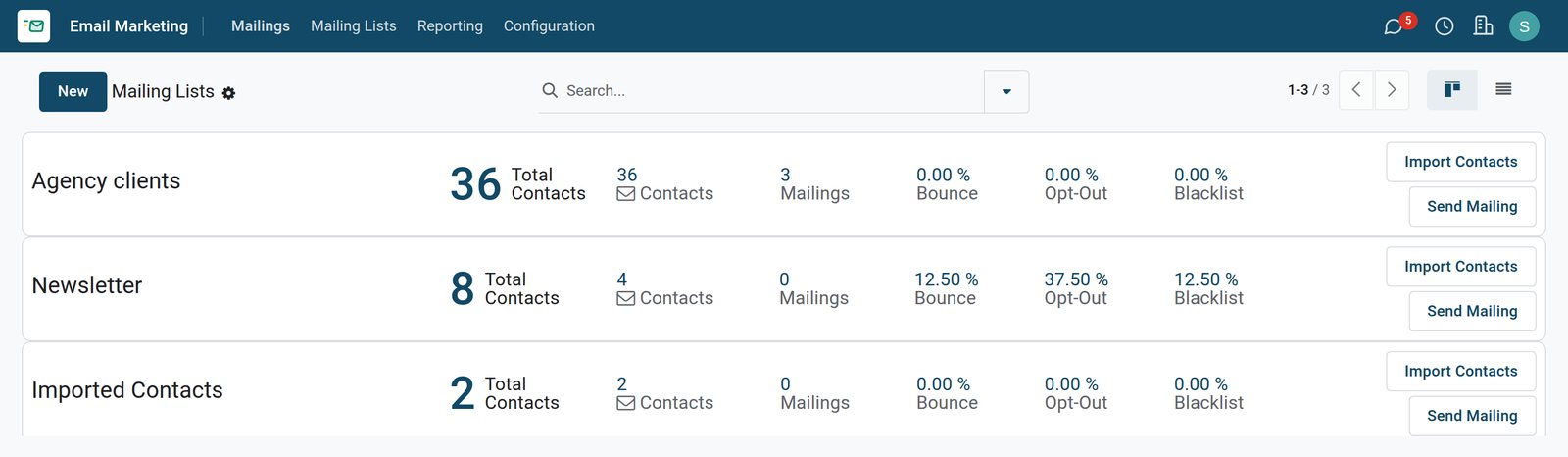The height and width of the screenshot is (457, 1568).
Task: Open the Configuration menu
Action: 549,25
